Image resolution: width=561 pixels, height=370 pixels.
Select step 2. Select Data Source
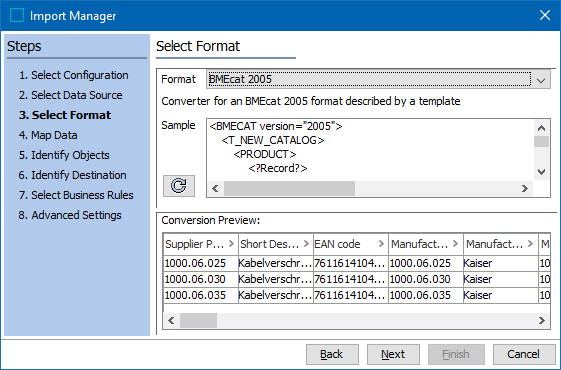(70, 95)
